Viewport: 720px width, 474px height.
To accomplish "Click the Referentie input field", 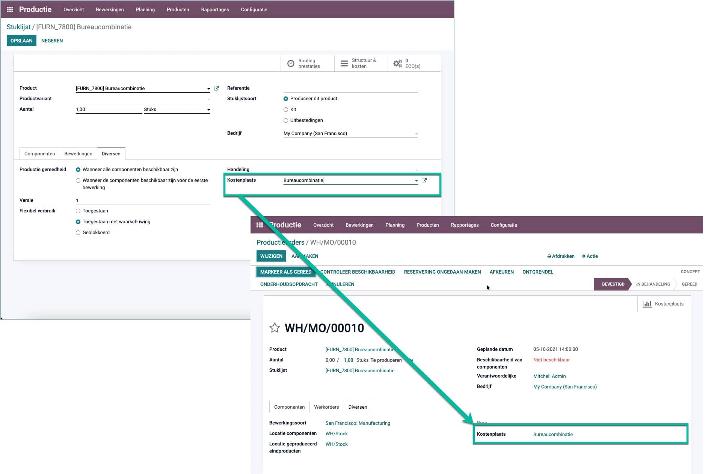I will pyautogui.click(x=350, y=88).
